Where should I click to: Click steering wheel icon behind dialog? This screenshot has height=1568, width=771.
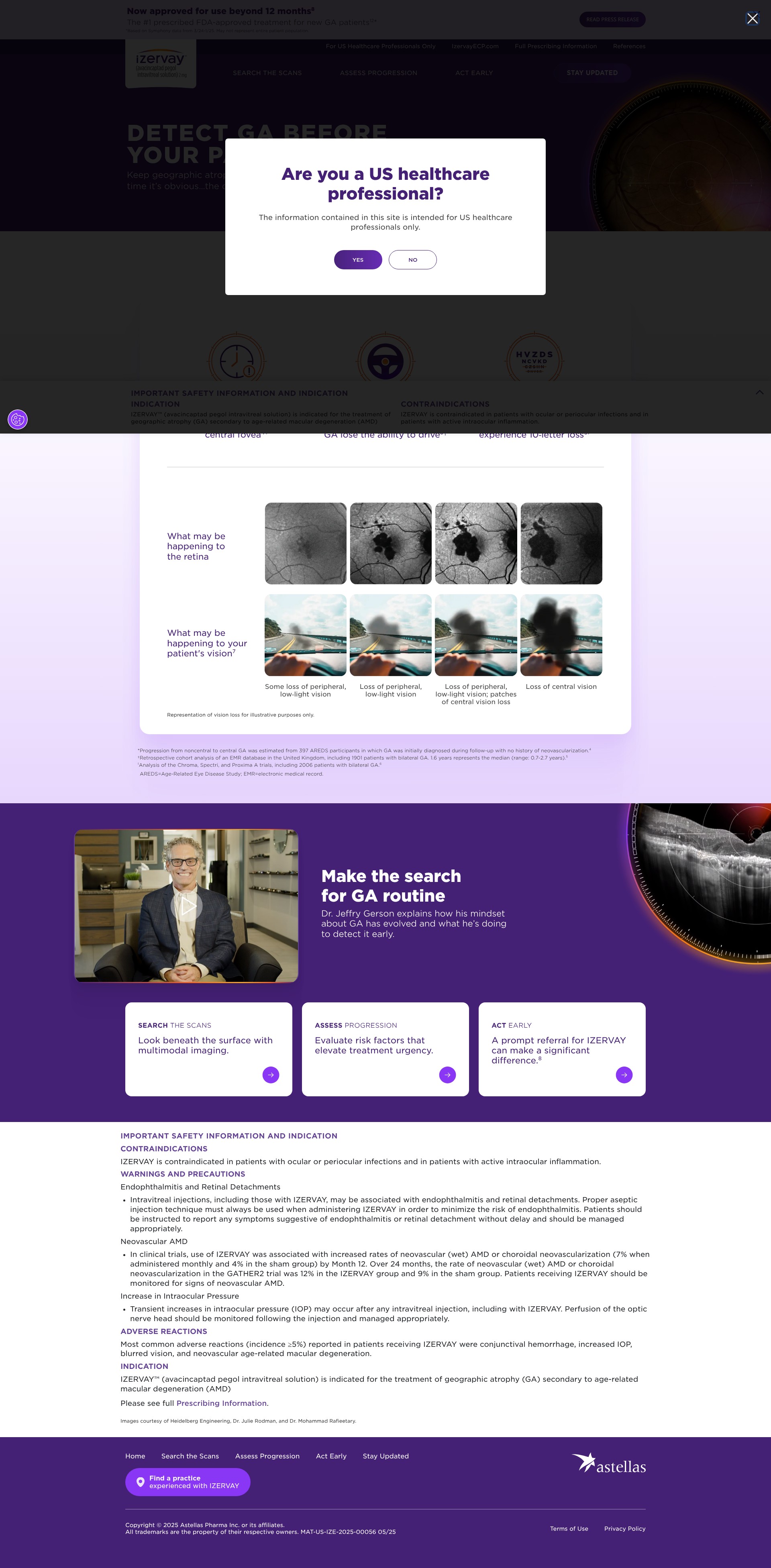click(x=385, y=360)
